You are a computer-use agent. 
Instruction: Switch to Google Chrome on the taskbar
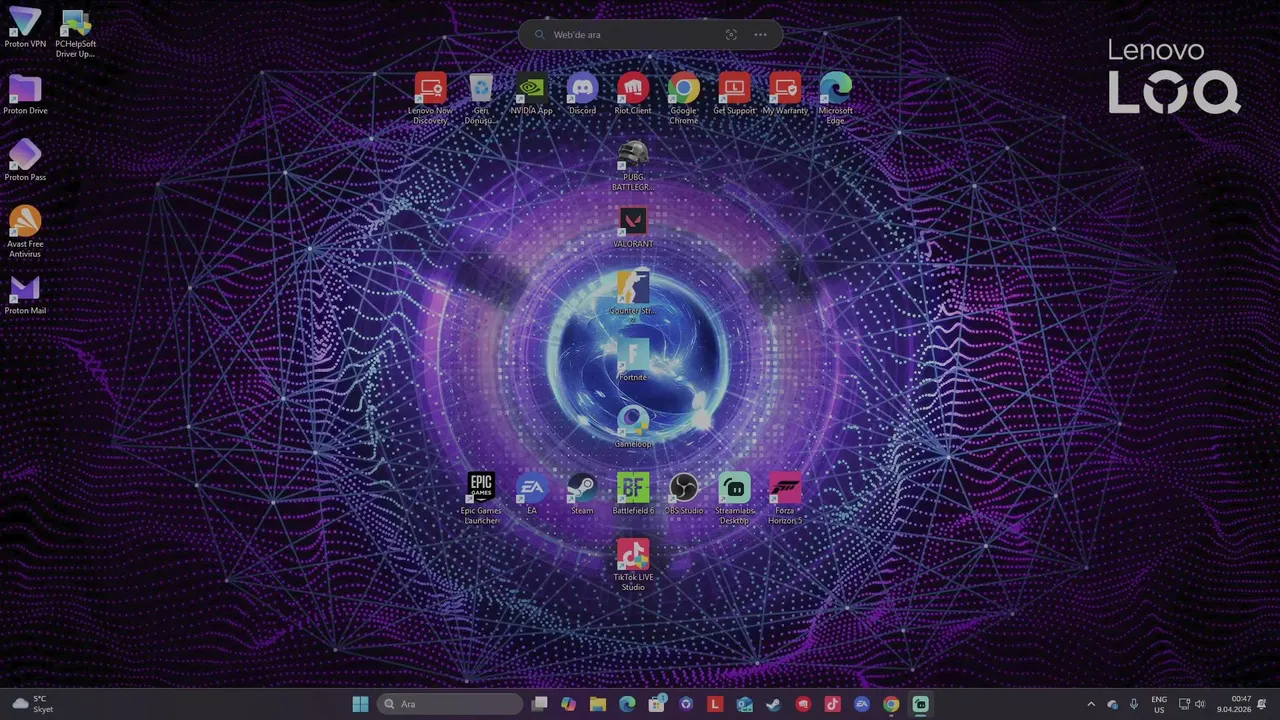click(x=891, y=704)
